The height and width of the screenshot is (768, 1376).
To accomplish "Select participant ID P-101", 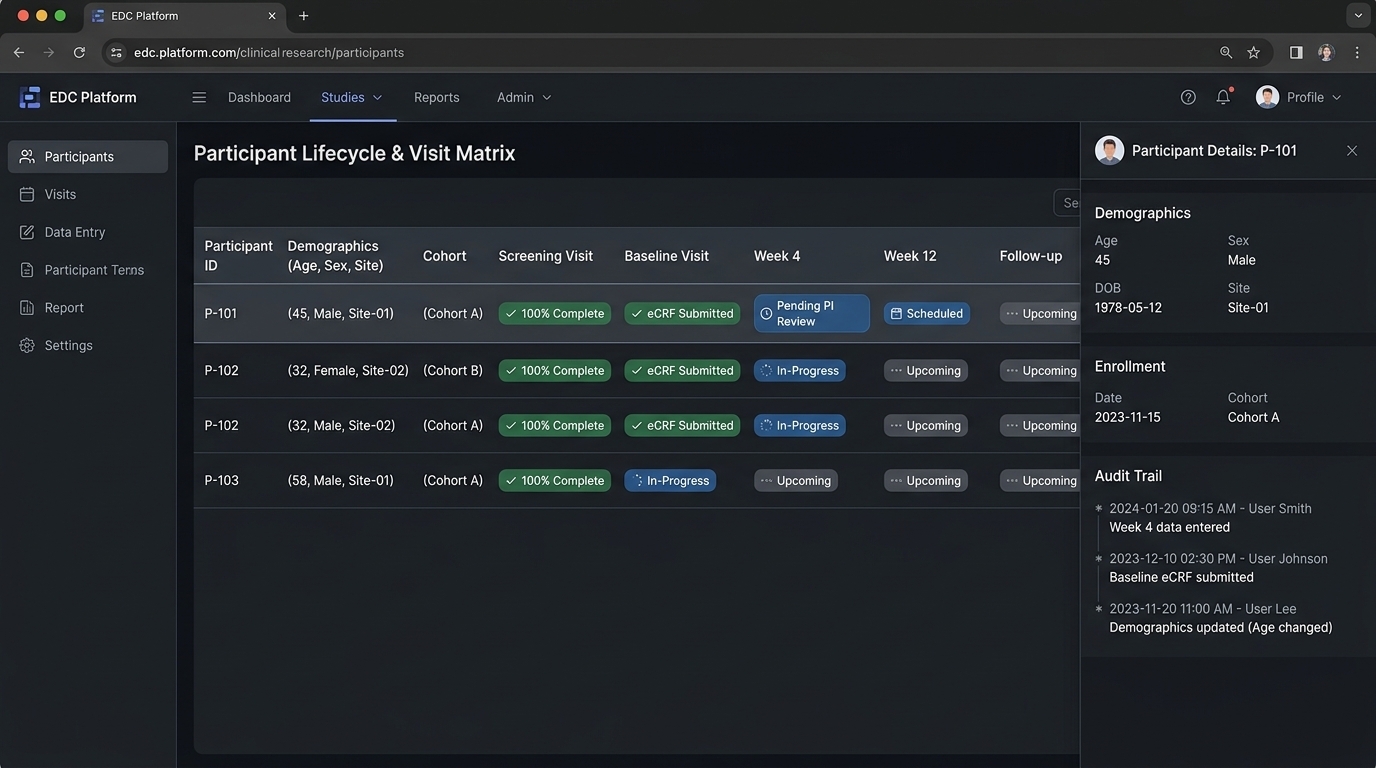I will [x=221, y=313].
